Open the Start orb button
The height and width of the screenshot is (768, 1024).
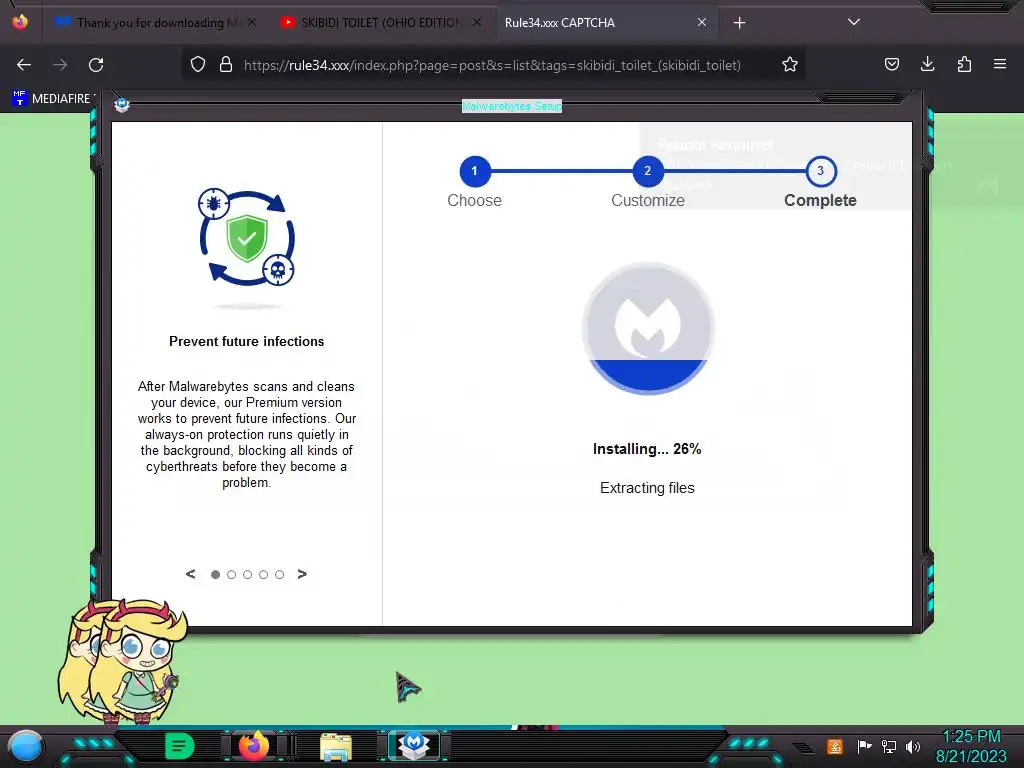[25, 746]
